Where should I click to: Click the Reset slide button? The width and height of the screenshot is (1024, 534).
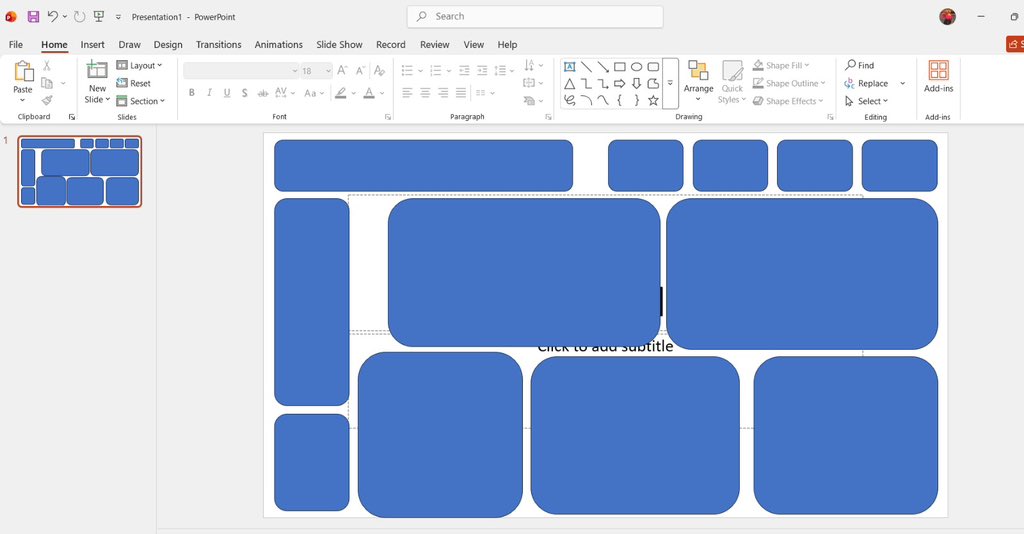coord(133,84)
